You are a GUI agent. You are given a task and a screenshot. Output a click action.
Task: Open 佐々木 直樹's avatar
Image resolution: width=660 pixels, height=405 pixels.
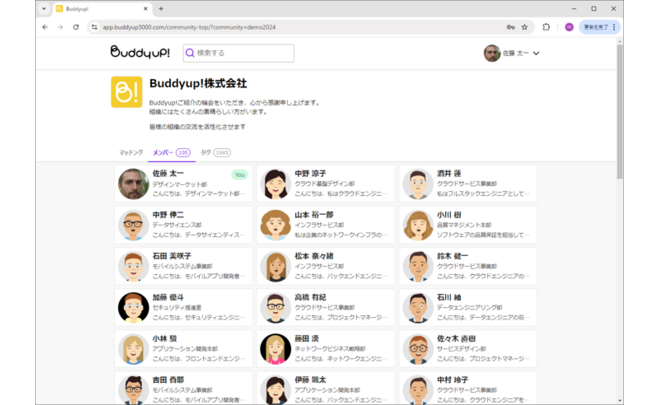point(418,349)
